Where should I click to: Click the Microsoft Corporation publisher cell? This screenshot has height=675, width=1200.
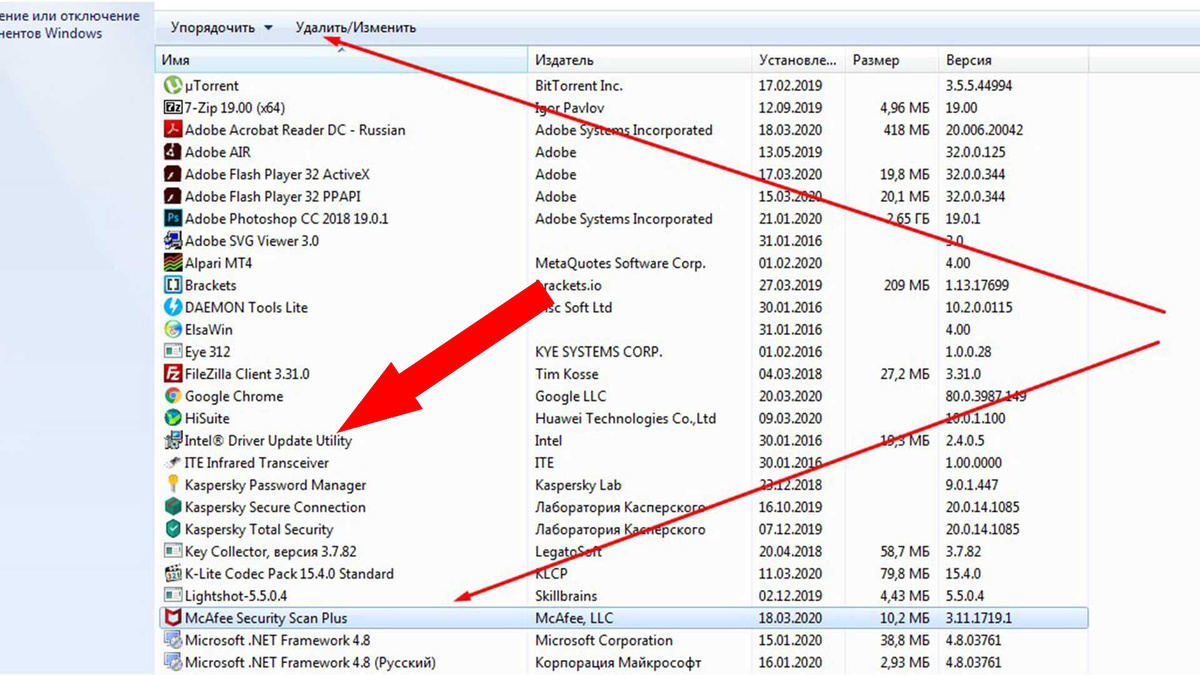[604, 640]
